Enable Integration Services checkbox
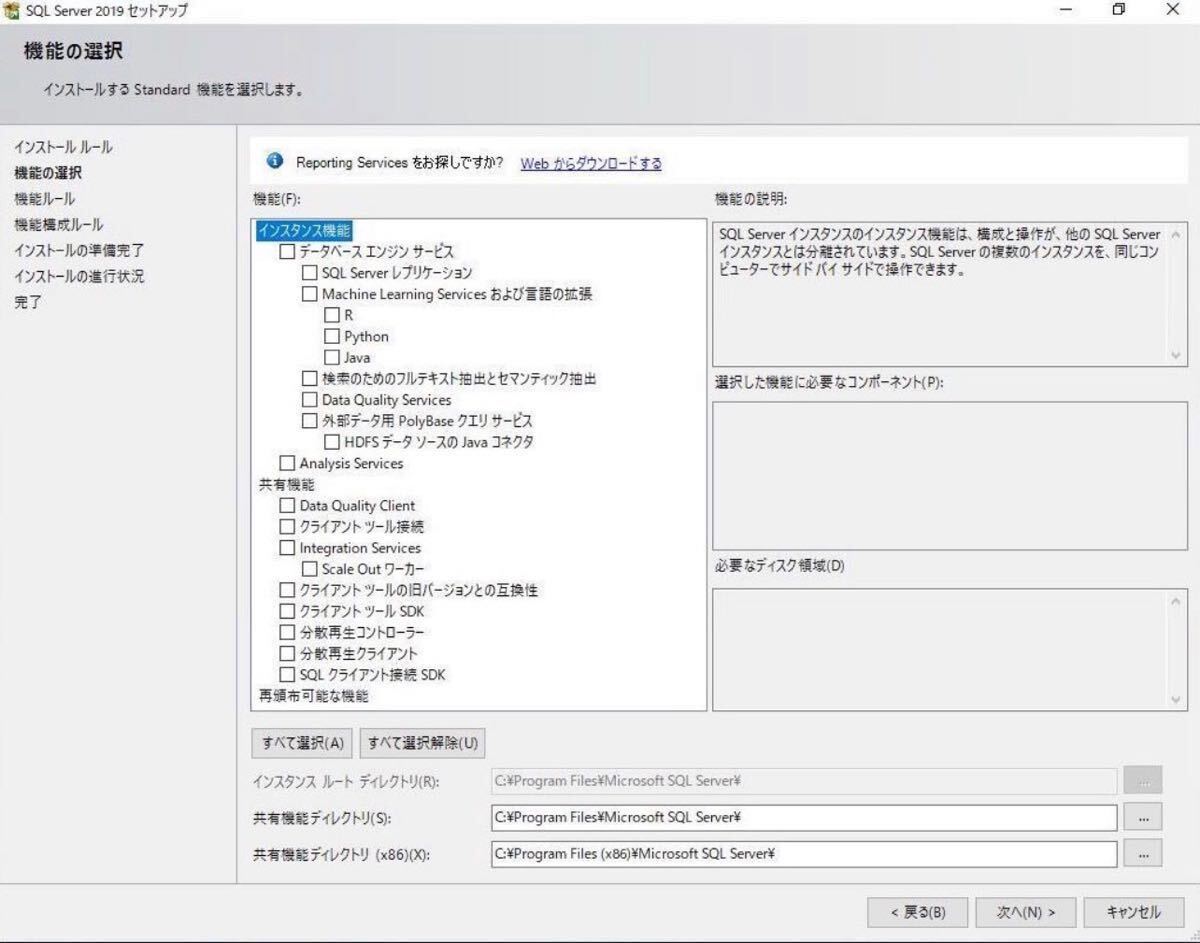Screen dimensions: 1200x943 [287, 548]
